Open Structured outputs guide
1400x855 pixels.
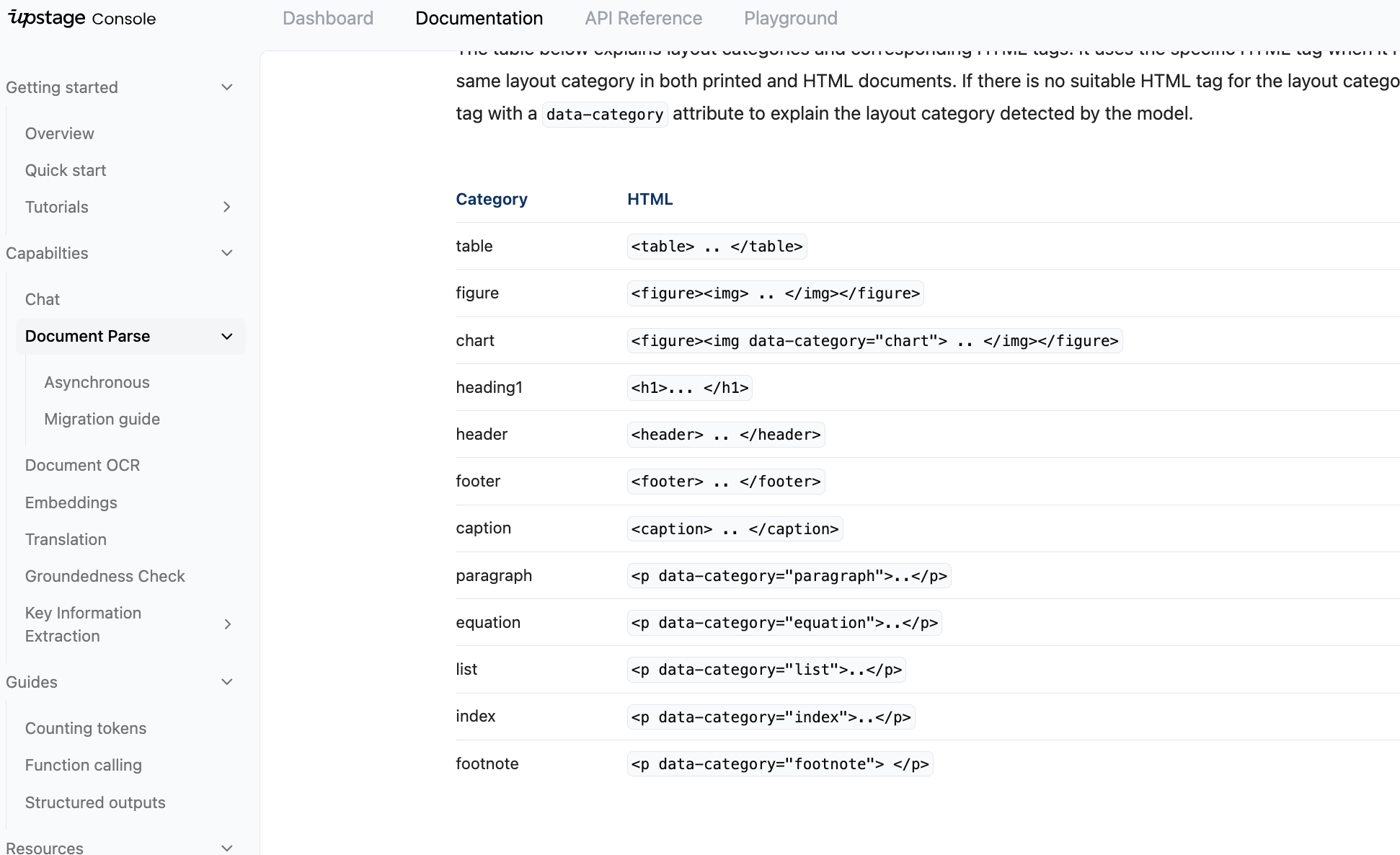pyautogui.click(x=95, y=802)
